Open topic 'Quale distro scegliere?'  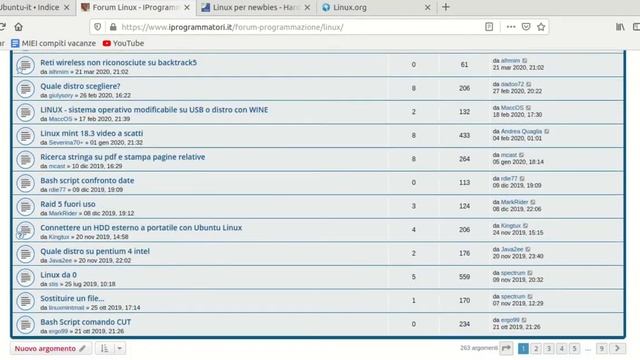point(80,86)
